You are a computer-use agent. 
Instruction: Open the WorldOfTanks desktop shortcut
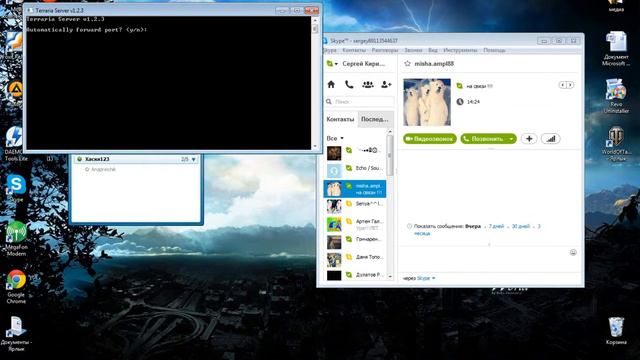[616, 144]
